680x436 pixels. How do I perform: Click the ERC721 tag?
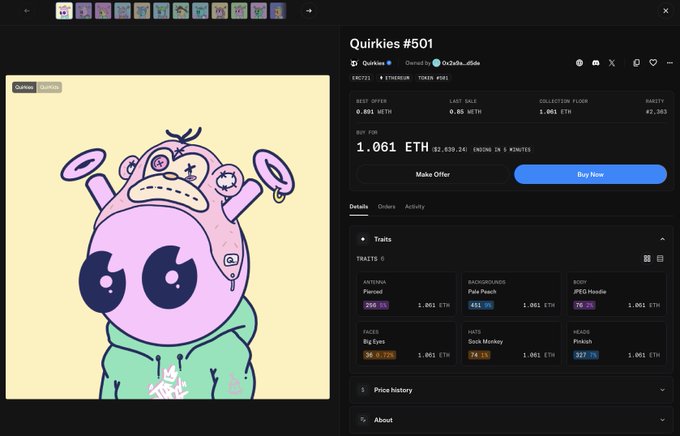click(x=361, y=78)
